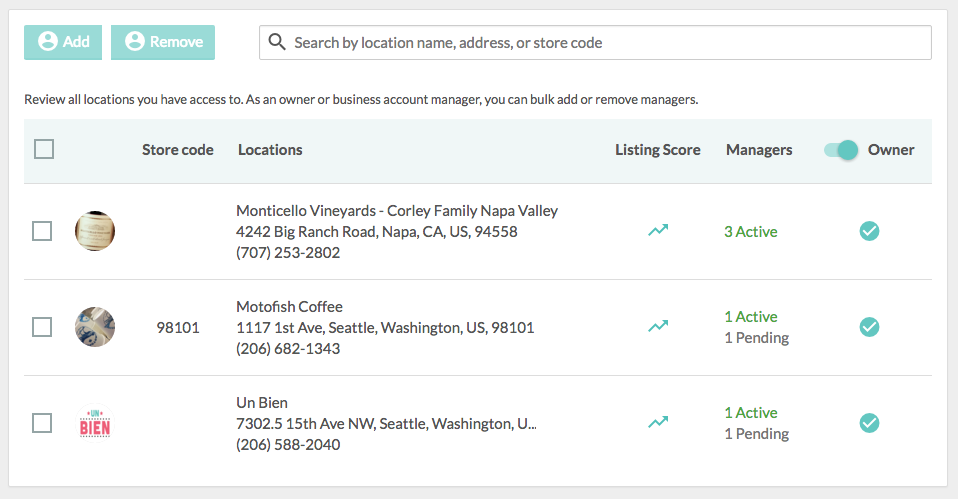
Task: Open 1 Pending managers for Un Bien
Action: (756, 434)
